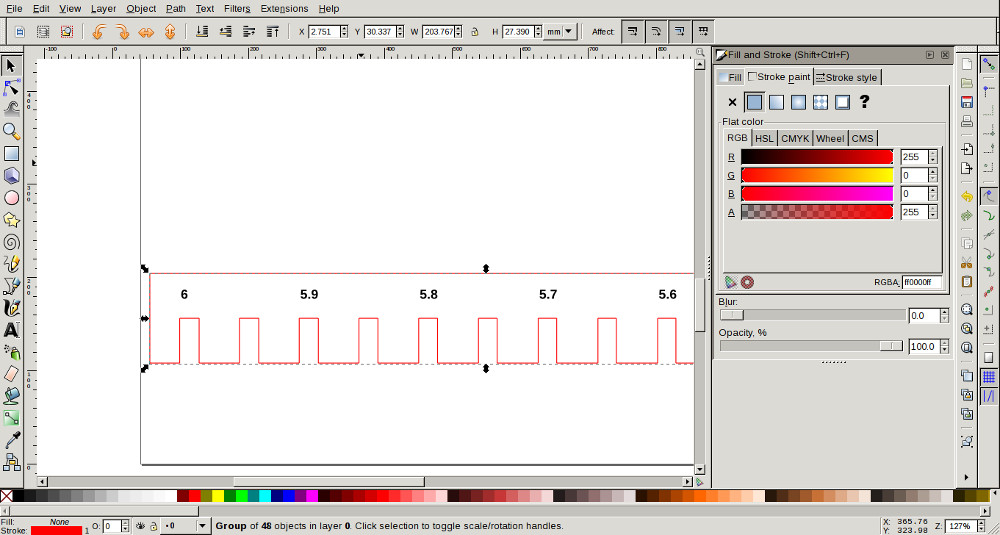The width and height of the screenshot is (1000, 535).
Task: Switch to the HSL color tab
Action: [x=763, y=138]
